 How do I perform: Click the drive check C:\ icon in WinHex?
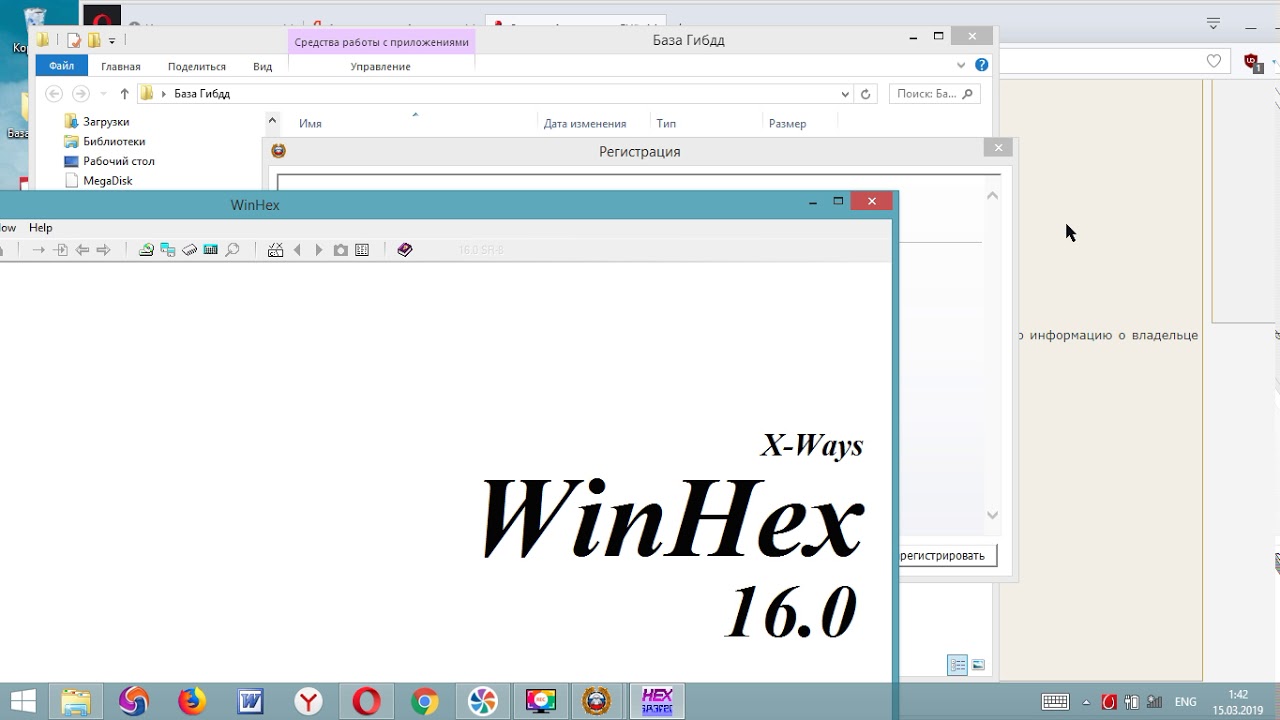click(x=275, y=250)
